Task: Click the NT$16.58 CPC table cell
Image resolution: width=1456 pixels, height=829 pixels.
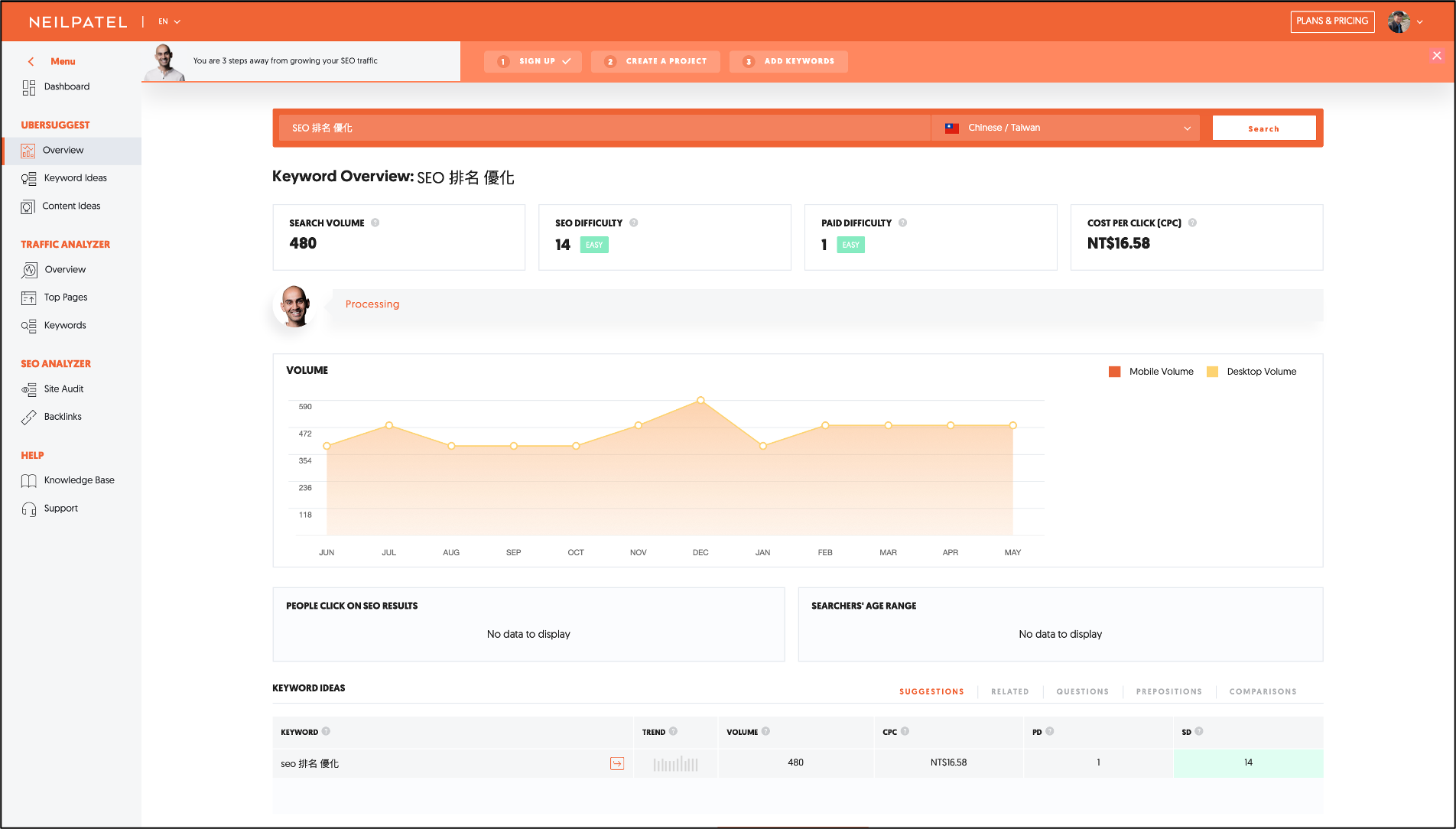Action: [x=948, y=762]
